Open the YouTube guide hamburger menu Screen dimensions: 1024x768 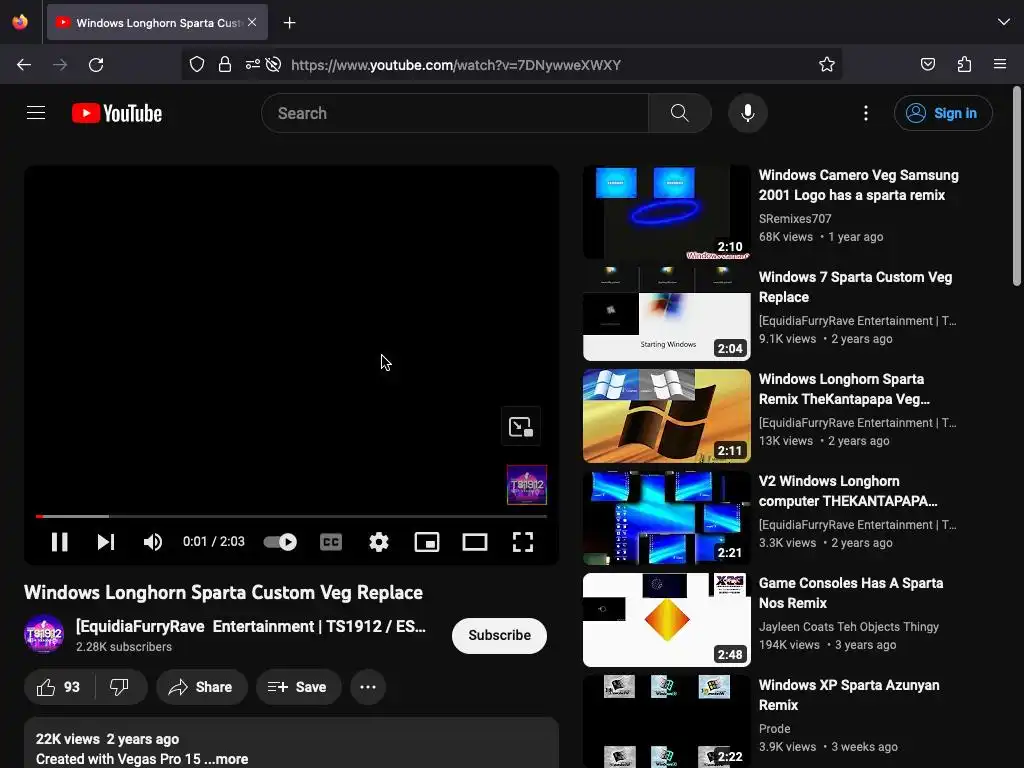coord(36,113)
